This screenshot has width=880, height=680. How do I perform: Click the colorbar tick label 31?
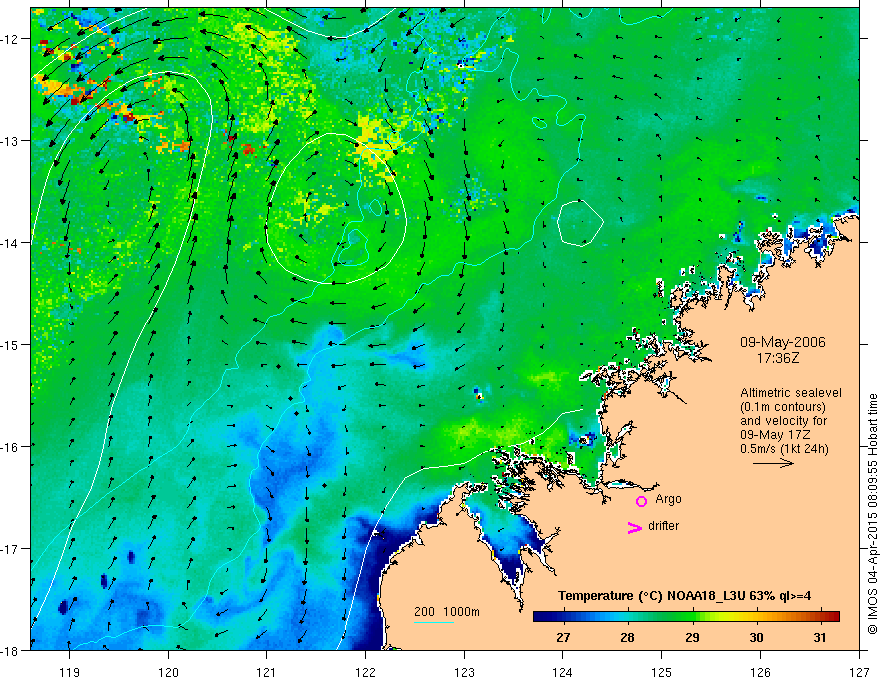pyautogui.click(x=820, y=637)
